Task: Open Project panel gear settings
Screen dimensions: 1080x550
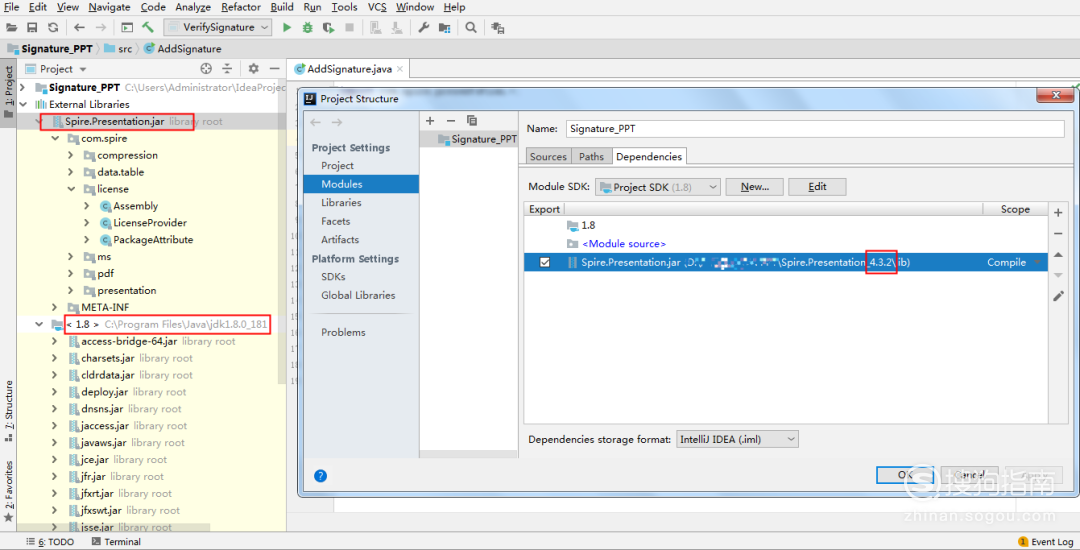Action: coord(253,69)
